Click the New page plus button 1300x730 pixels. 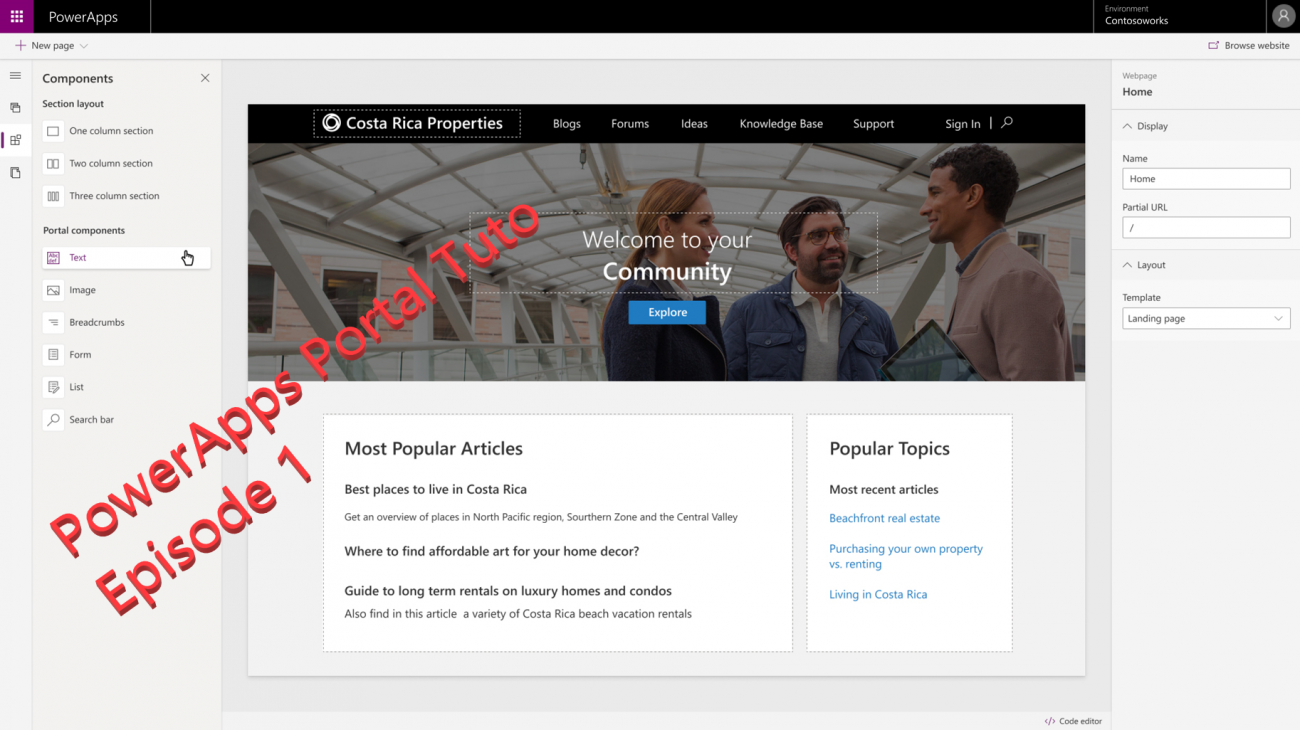tap(20, 46)
